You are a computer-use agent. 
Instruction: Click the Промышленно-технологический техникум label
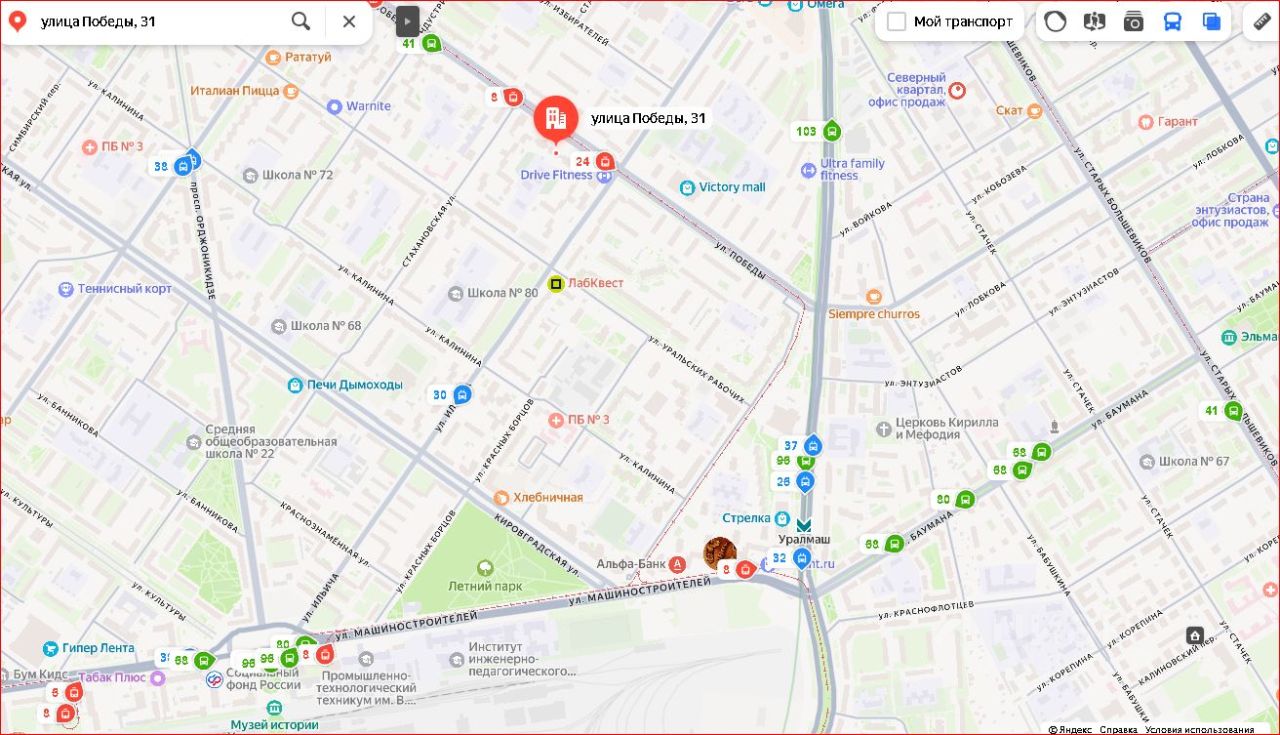(x=368, y=688)
